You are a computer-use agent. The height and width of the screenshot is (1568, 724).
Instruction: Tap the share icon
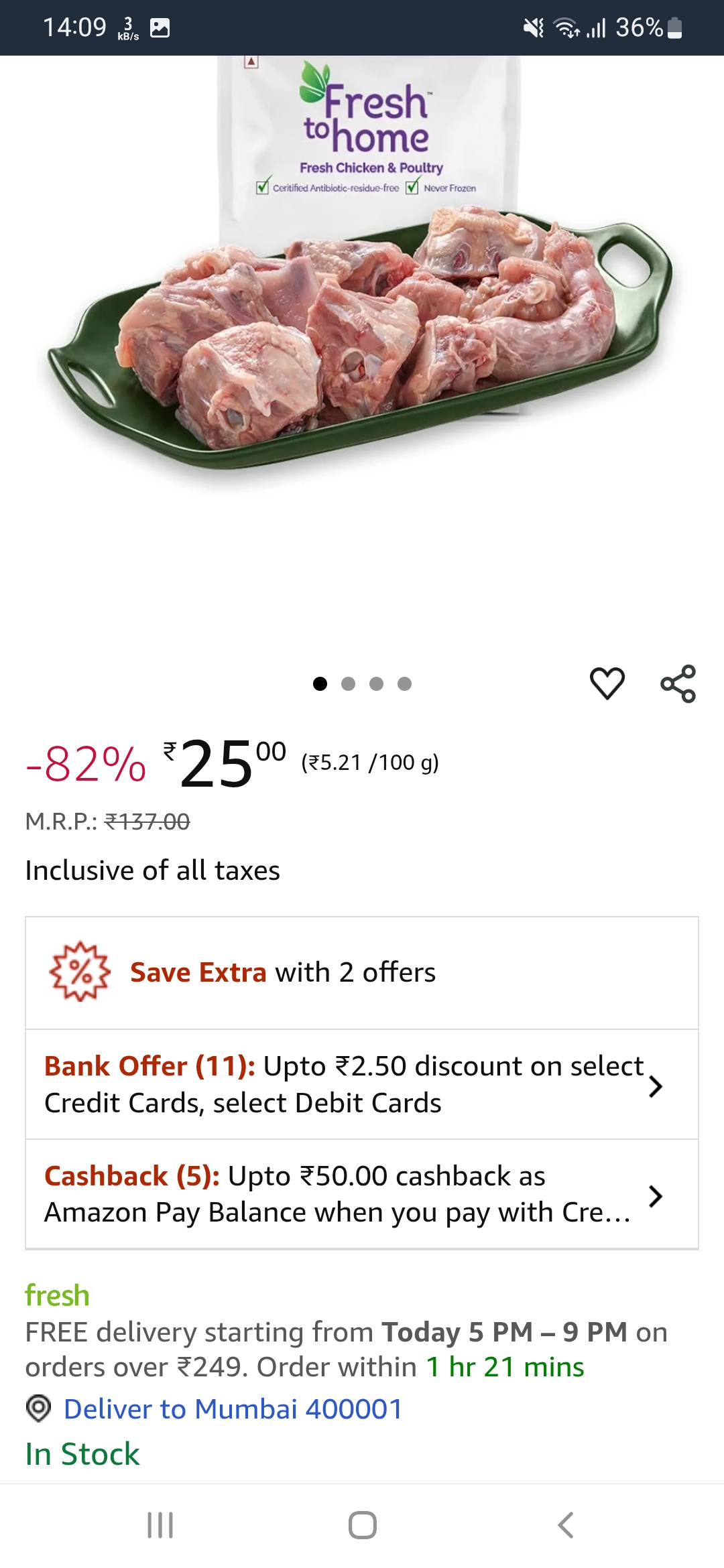coord(678,683)
